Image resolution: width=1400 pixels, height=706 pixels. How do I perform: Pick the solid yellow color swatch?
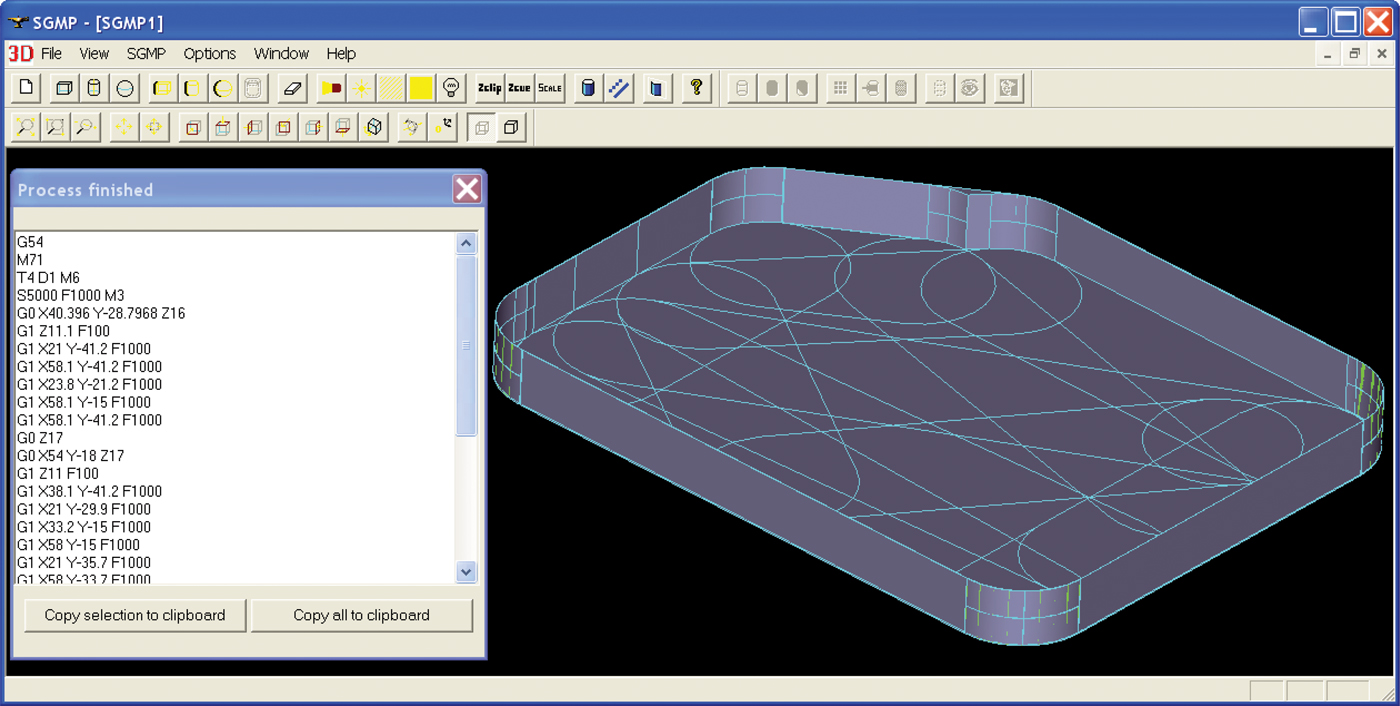[x=421, y=88]
